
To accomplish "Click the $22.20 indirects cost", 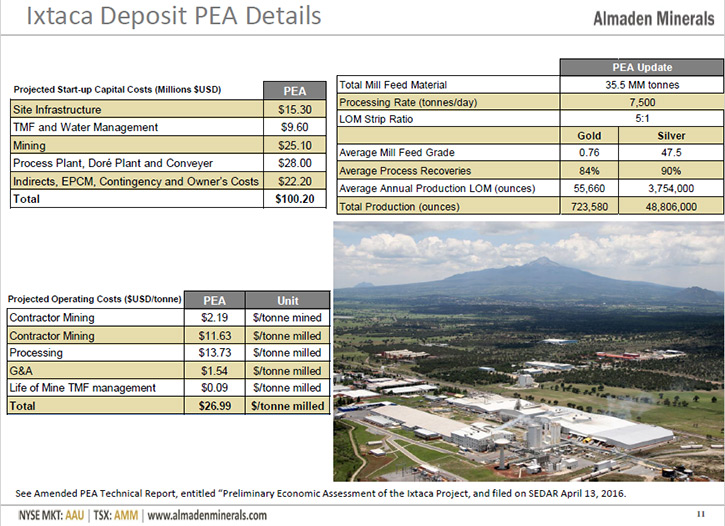I will point(295,181).
